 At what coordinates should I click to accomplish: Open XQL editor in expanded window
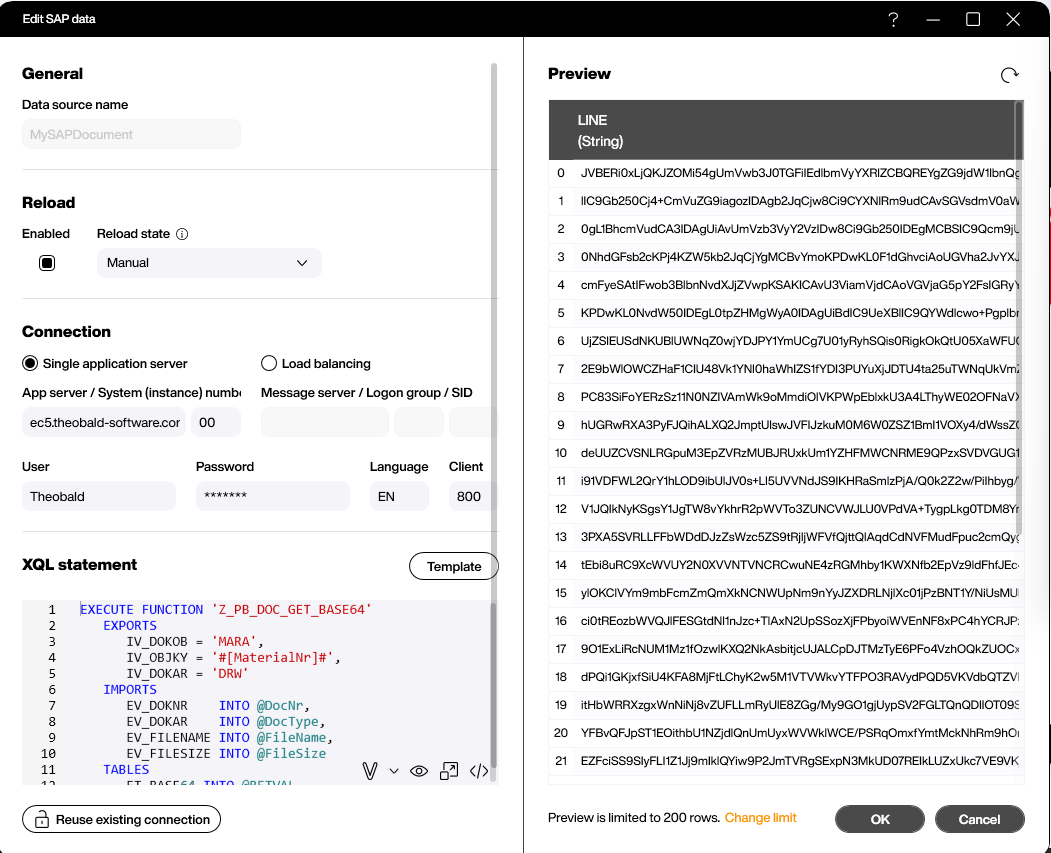point(449,771)
